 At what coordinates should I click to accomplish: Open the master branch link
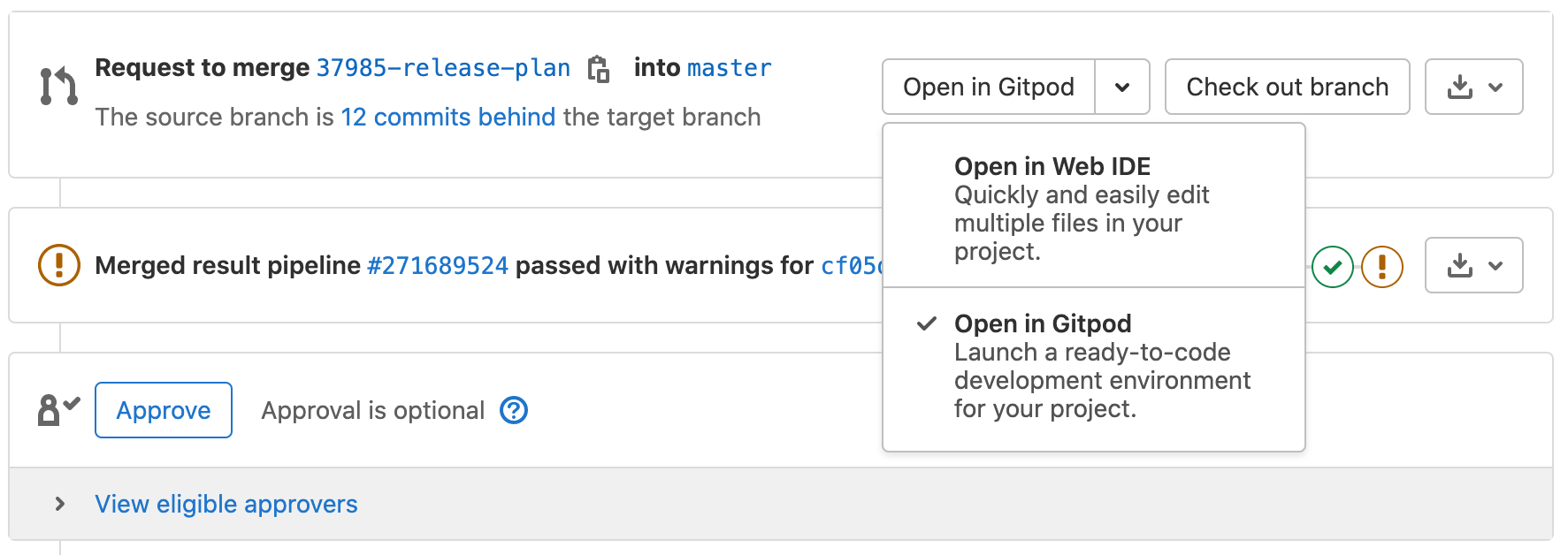(x=730, y=68)
